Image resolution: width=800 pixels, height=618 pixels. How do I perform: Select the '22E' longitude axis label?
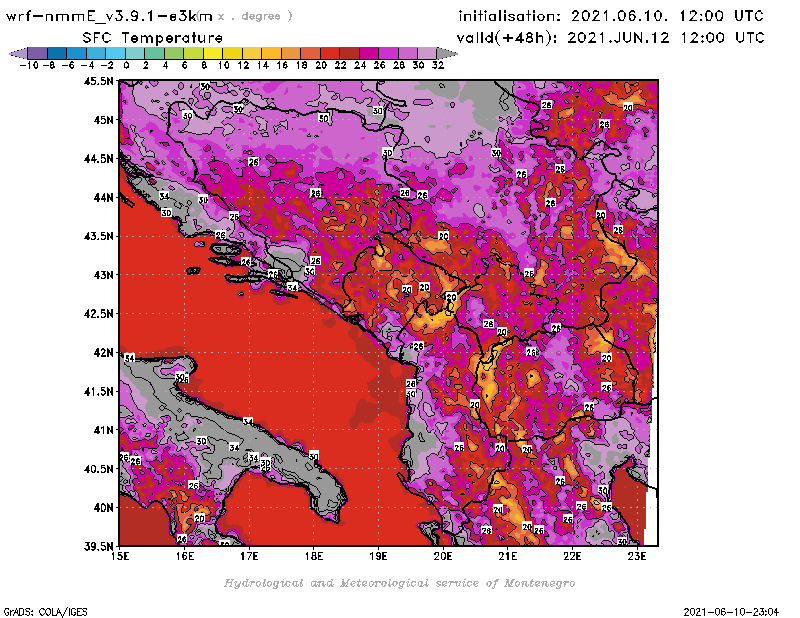coord(572,556)
